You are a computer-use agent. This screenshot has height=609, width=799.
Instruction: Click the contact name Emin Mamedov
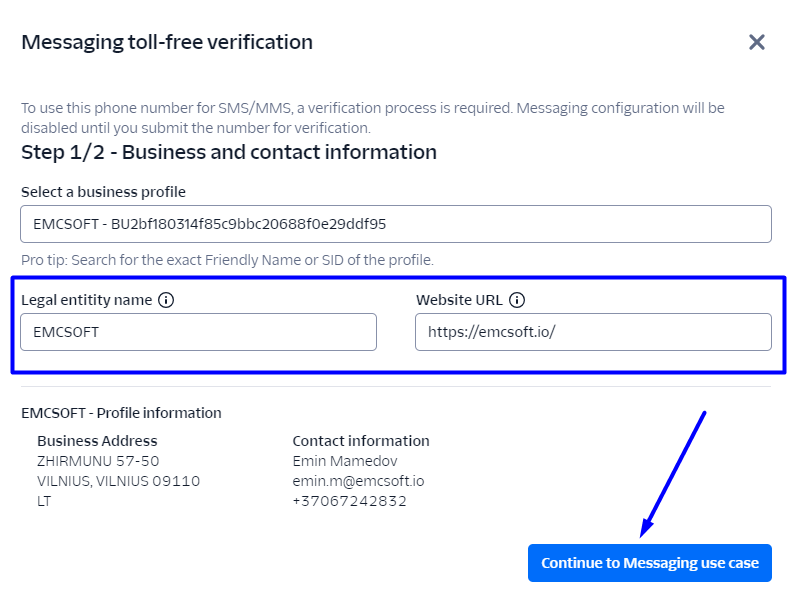click(343, 461)
